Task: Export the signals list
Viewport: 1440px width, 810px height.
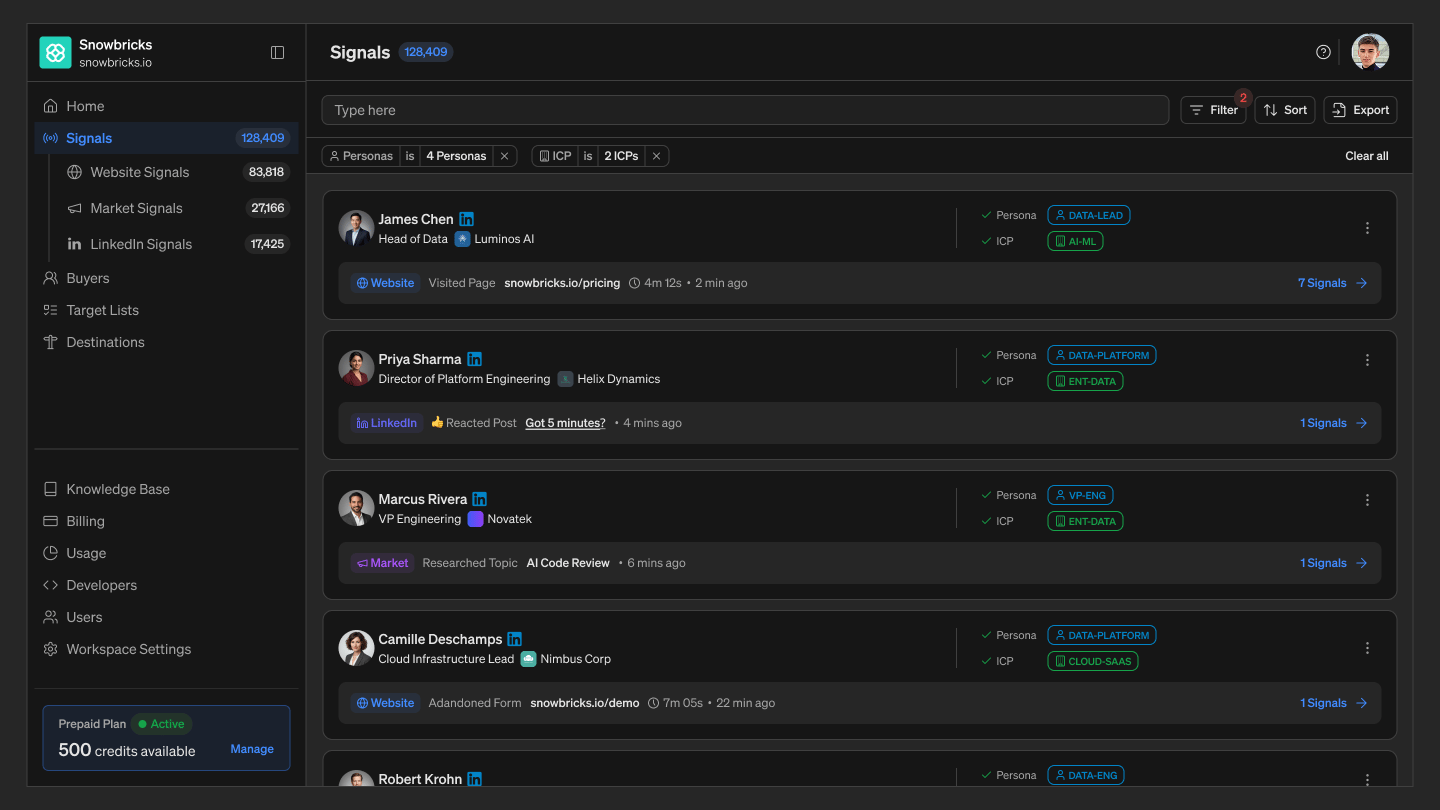Action: [x=1360, y=110]
